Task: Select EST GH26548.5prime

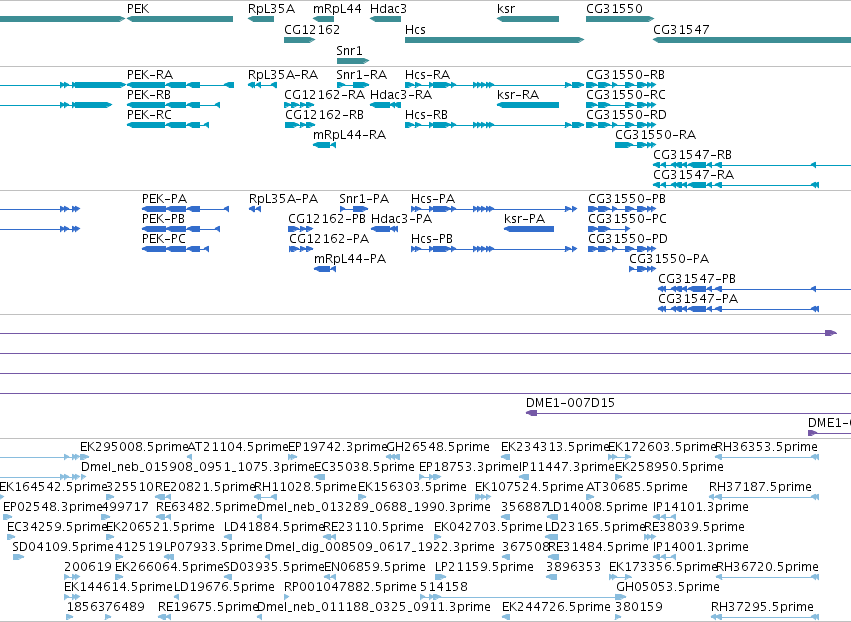Action: coord(393,457)
